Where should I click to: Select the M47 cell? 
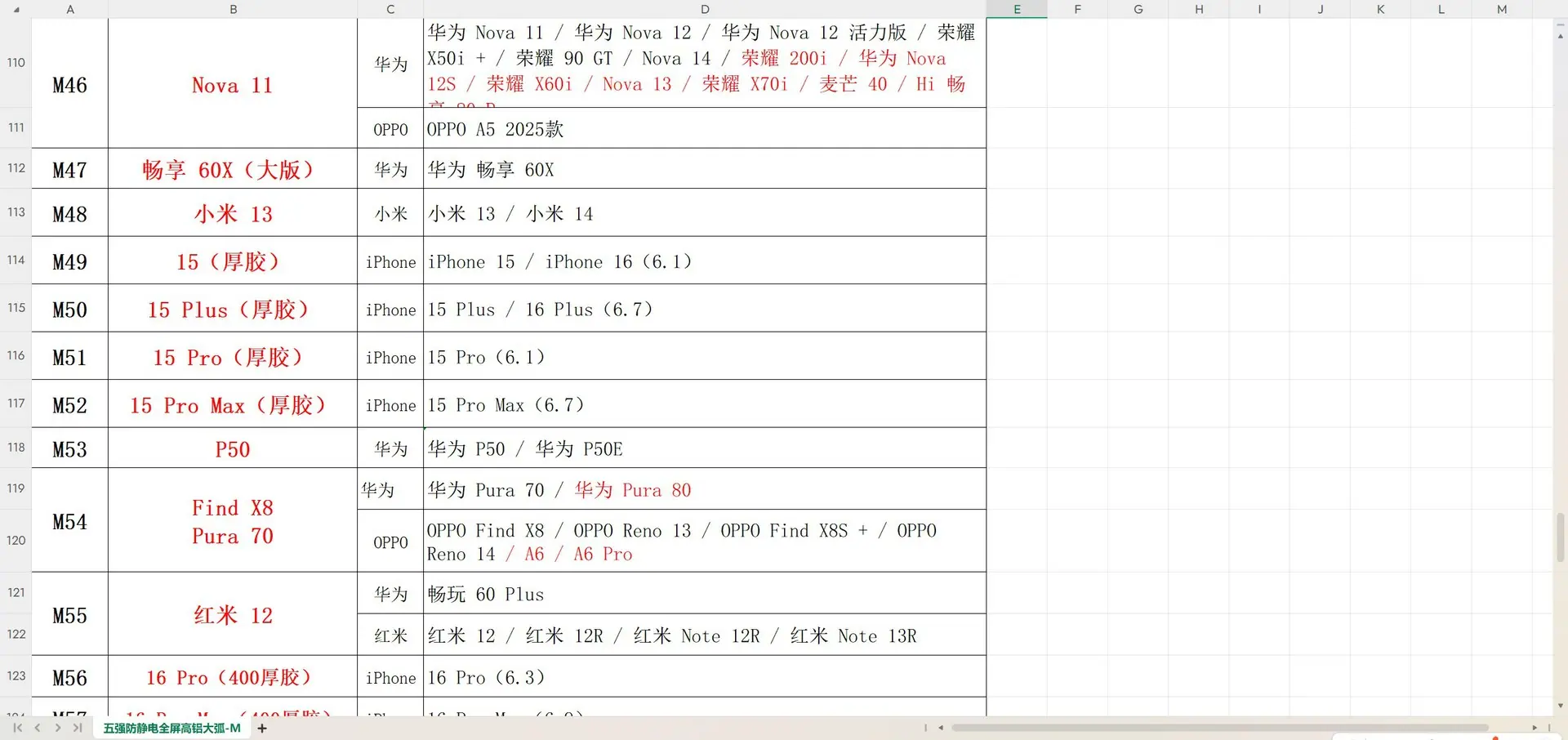click(x=70, y=168)
